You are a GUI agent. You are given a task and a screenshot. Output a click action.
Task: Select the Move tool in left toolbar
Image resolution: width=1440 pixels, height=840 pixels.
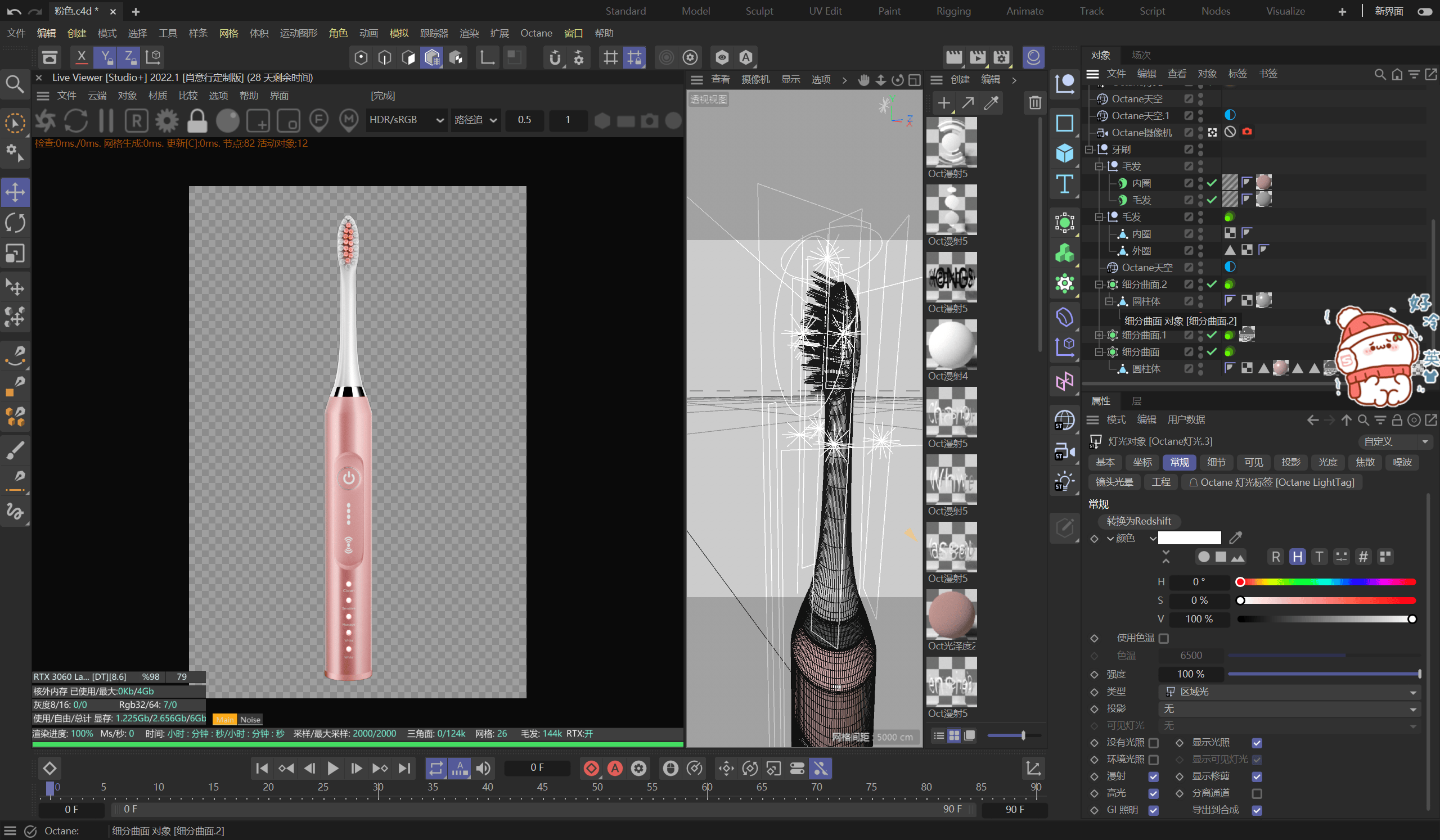15,192
